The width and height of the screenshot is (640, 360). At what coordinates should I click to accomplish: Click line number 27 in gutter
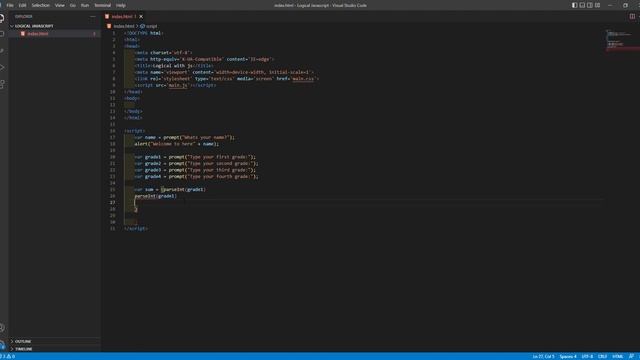tap(113, 202)
